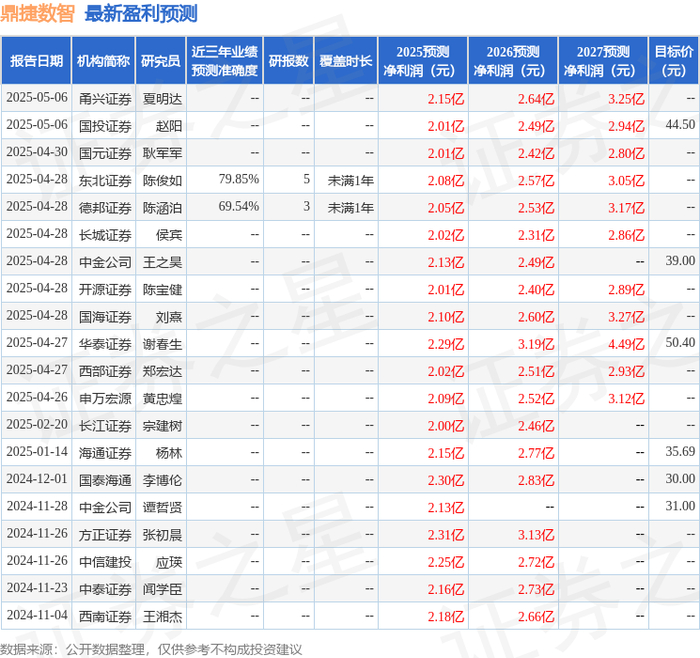Screen dimensions: 700x658
Task: Click date 2025-02-20
Action: (x=37, y=424)
